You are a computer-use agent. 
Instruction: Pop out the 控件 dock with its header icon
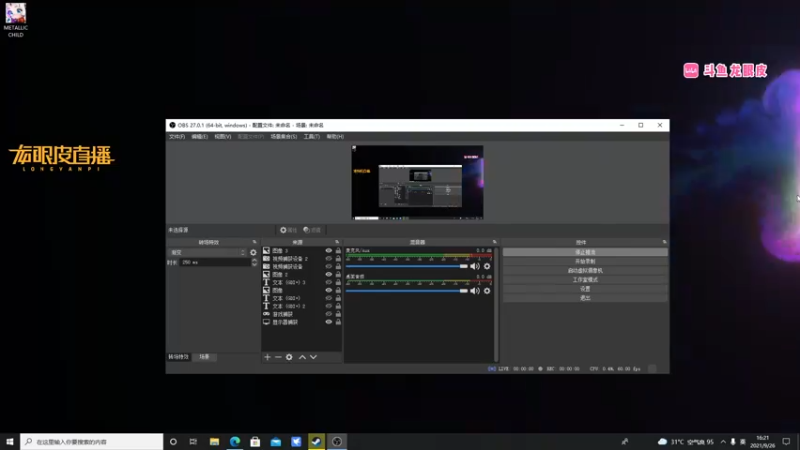664,242
